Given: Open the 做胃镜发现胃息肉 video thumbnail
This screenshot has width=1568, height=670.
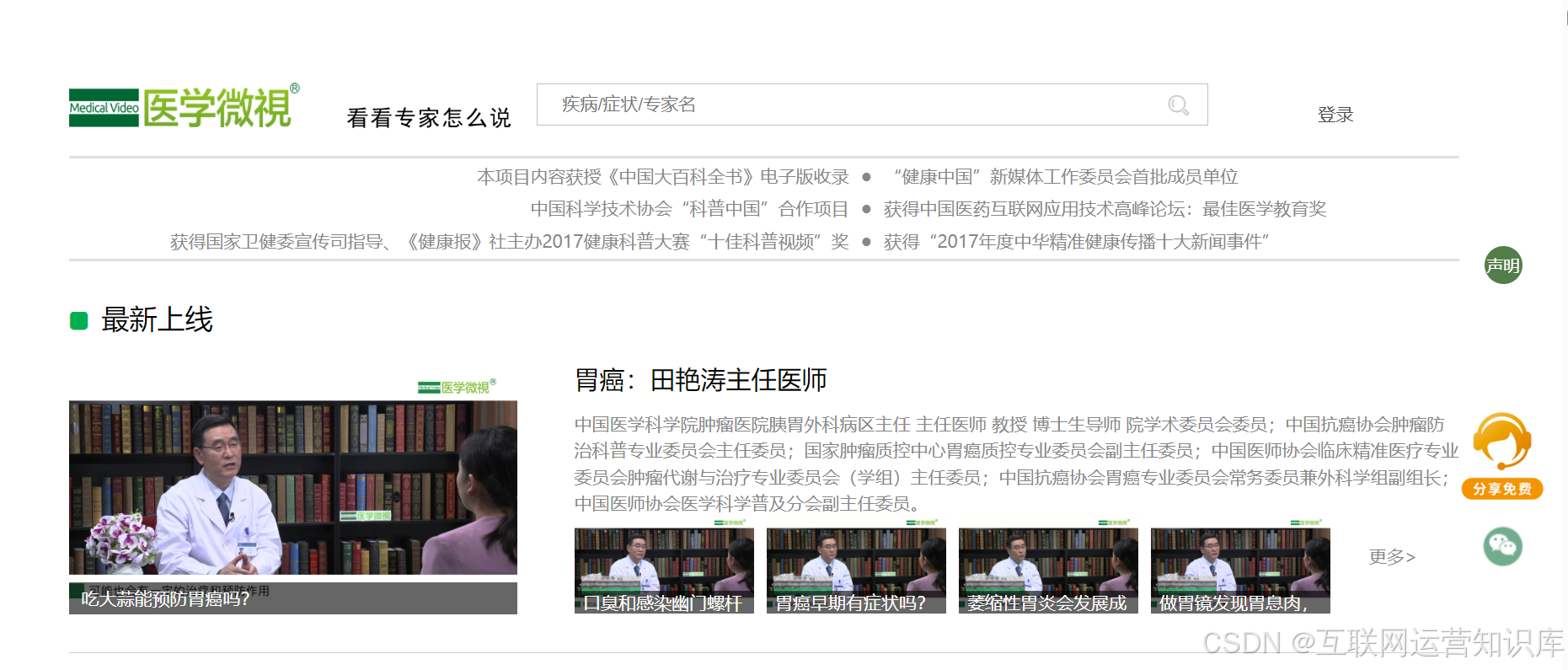Looking at the screenshot, I should click(x=1240, y=565).
